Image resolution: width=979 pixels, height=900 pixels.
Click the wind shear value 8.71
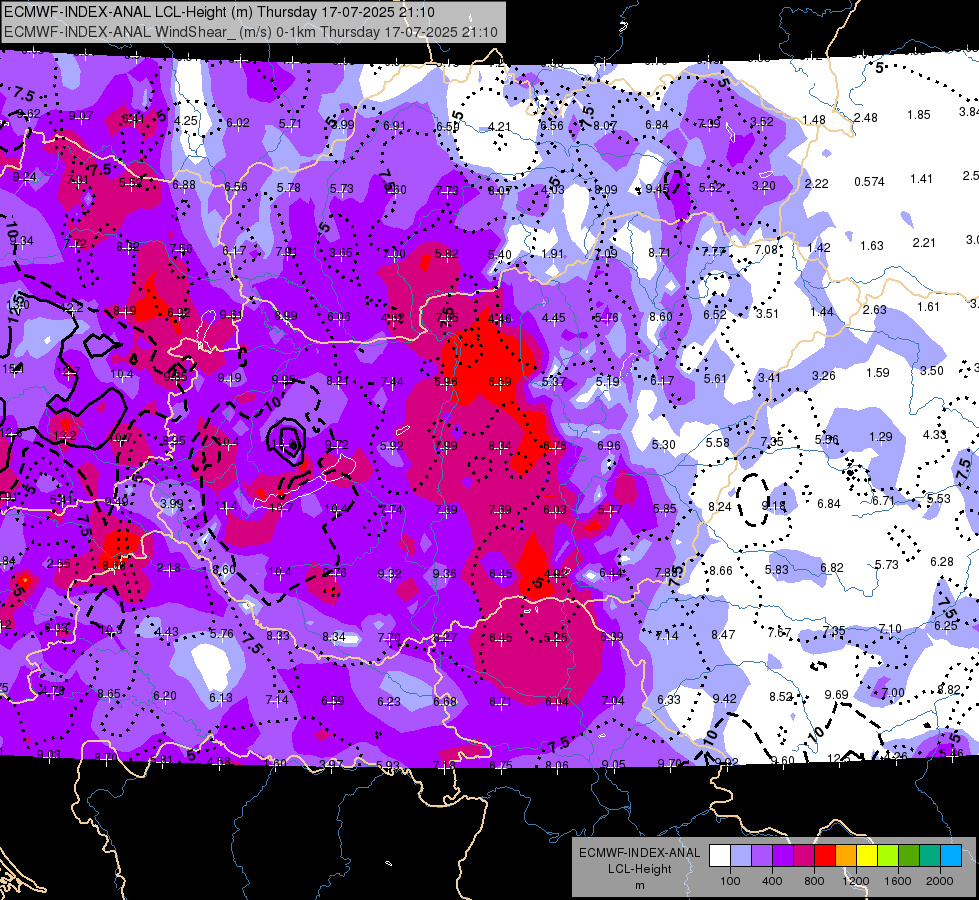click(x=659, y=252)
